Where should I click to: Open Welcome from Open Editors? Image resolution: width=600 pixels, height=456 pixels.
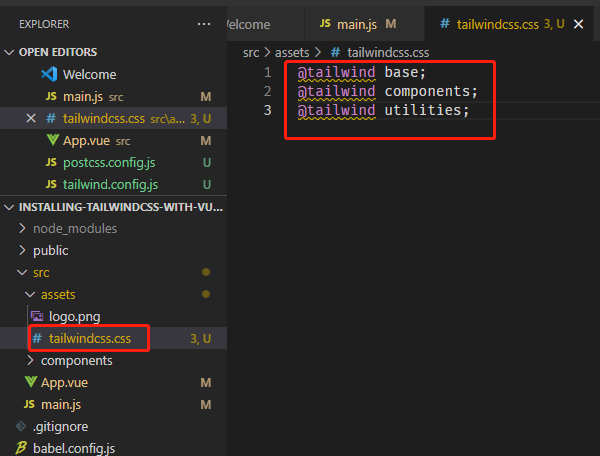[x=113, y=74]
